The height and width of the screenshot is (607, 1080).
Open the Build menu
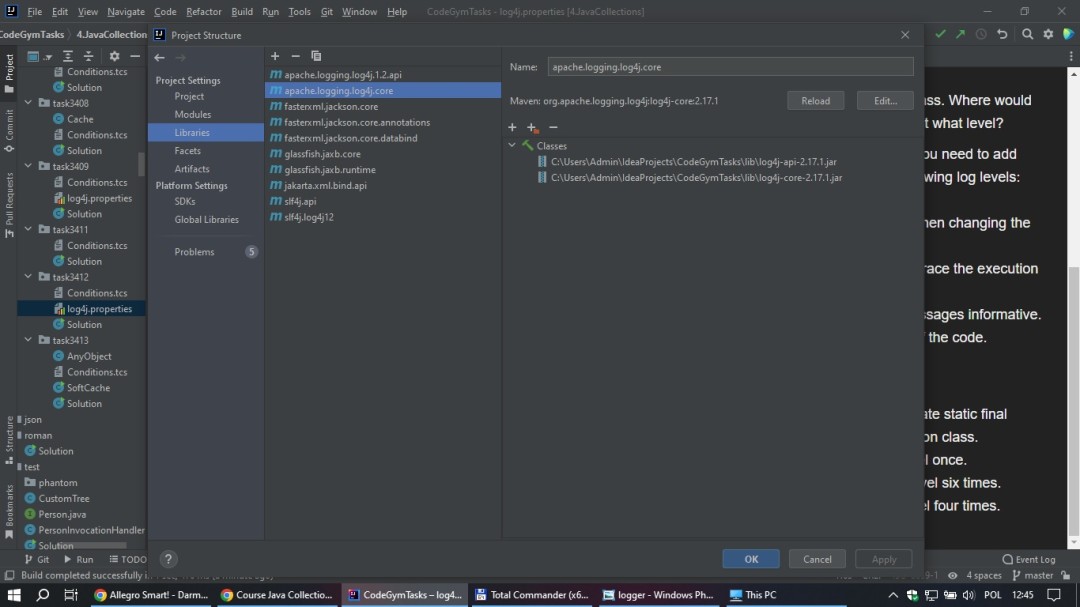coord(242,12)
